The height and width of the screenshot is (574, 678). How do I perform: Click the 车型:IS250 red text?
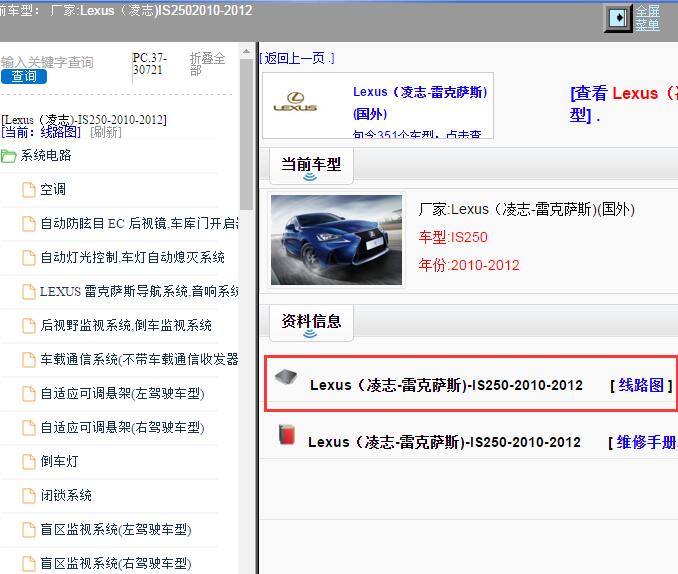click(453, 237)
